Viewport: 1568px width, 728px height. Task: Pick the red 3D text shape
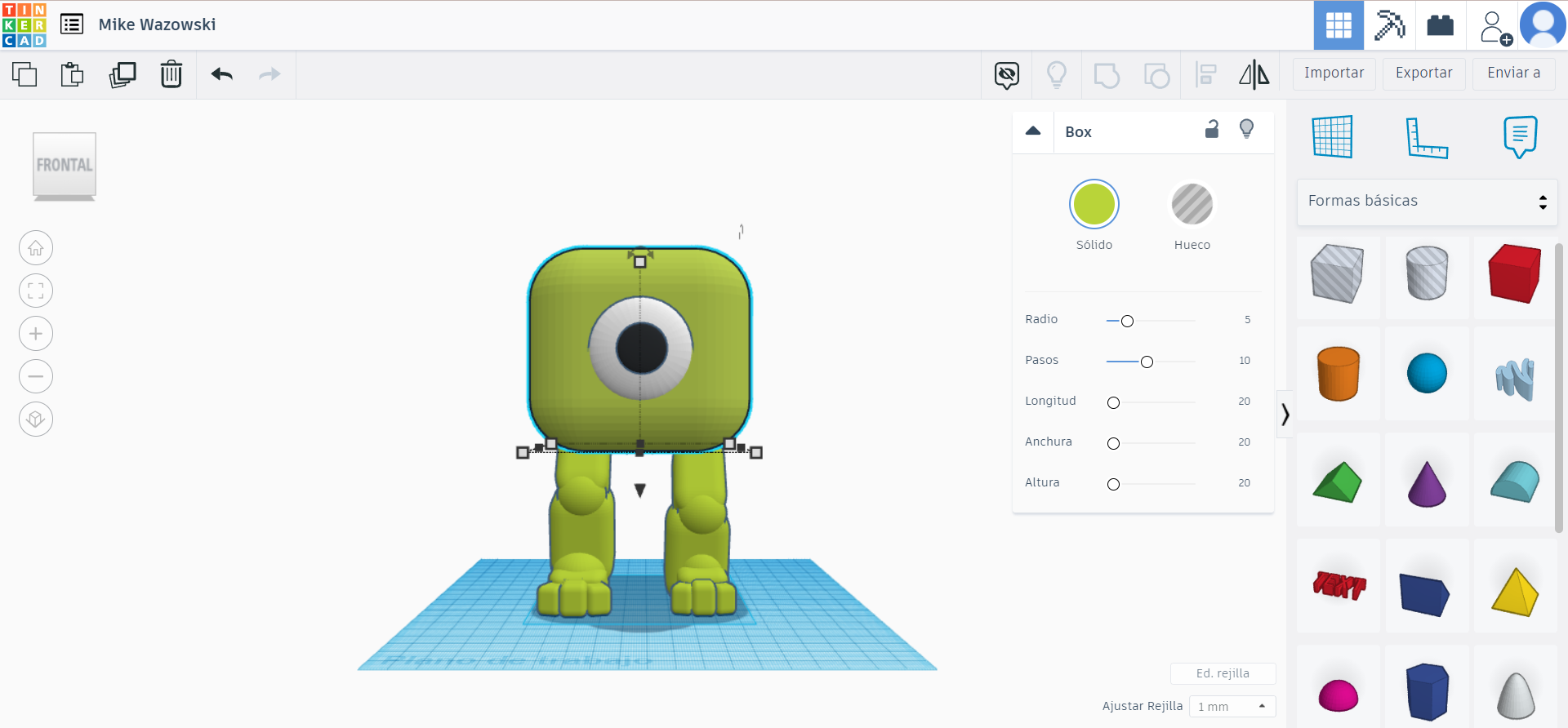coord(1338,586)
